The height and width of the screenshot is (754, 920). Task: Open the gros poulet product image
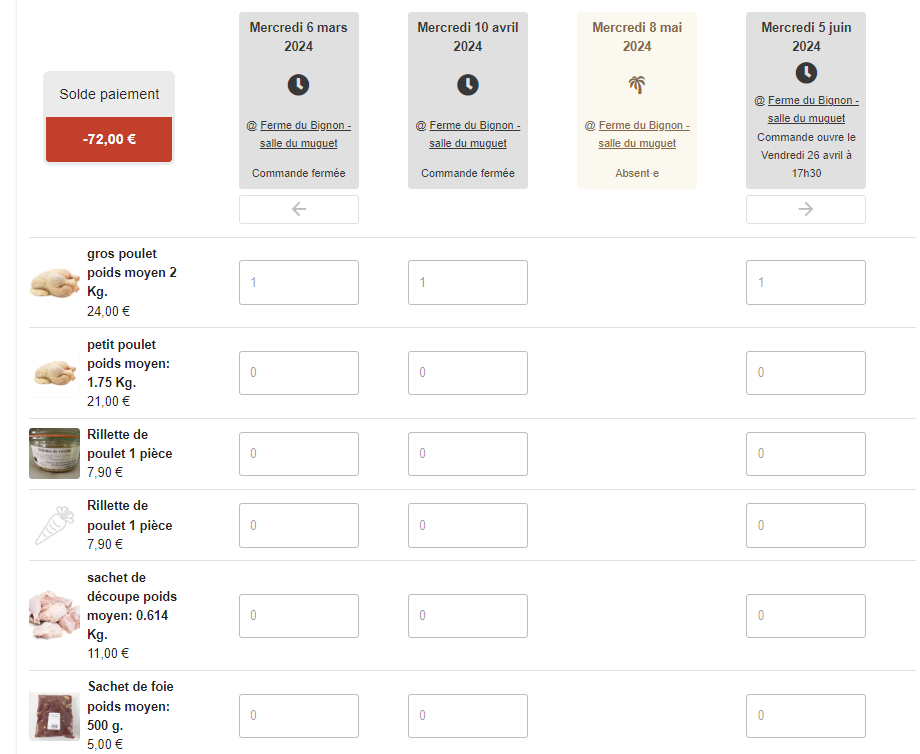54,282
